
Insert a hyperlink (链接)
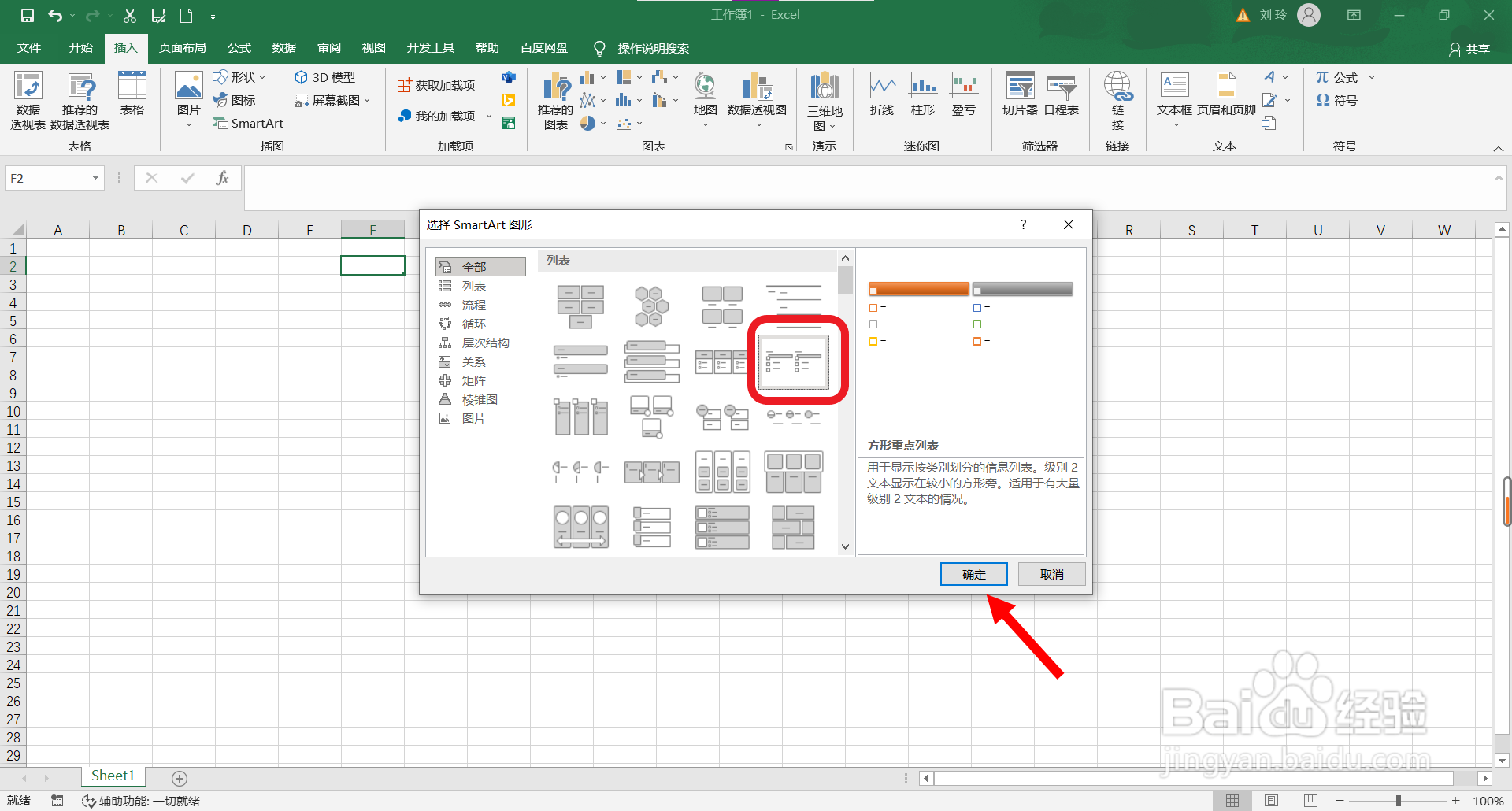pyautogui.click(x=1117, y=101)
